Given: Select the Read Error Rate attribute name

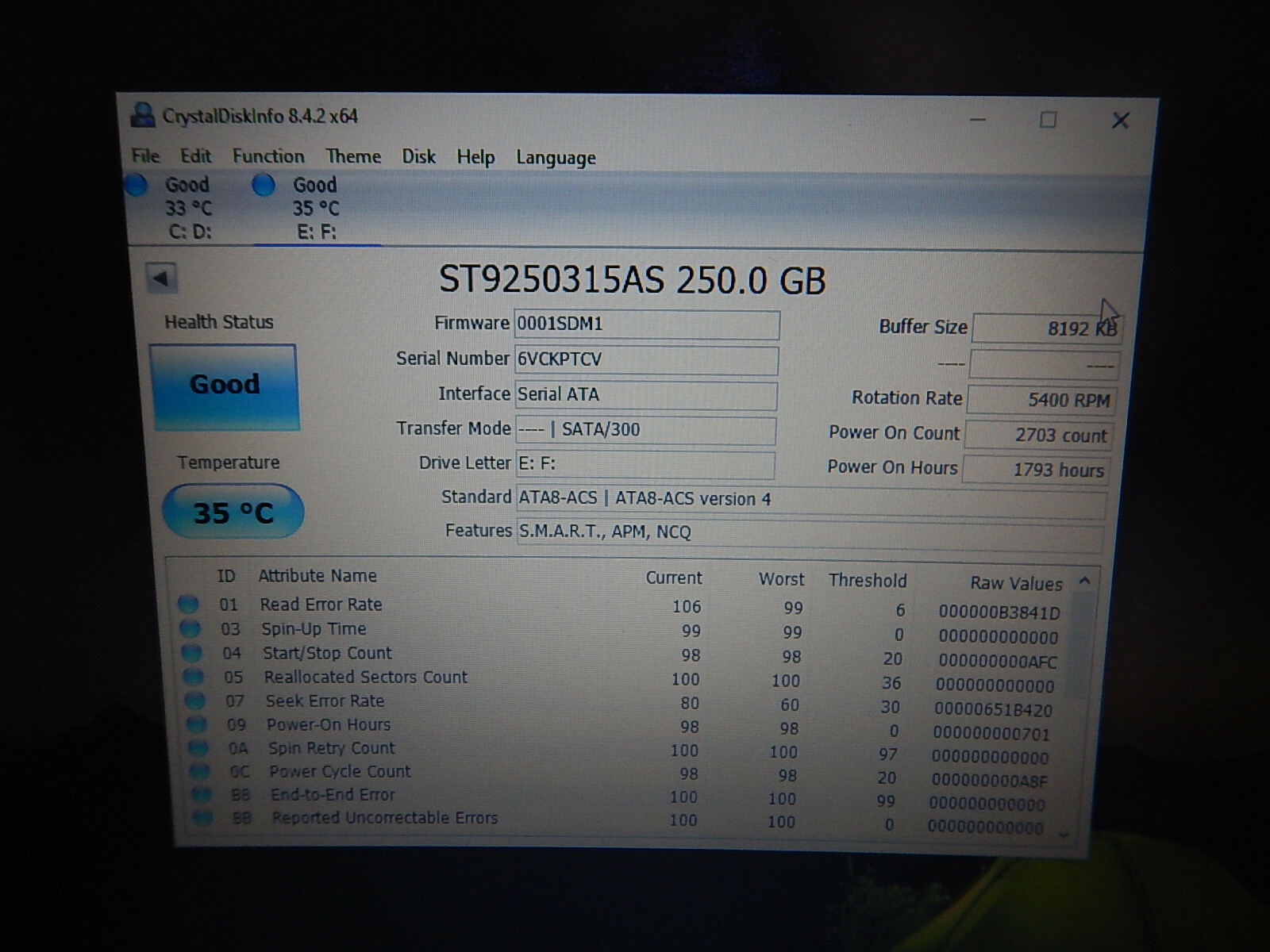Looking at the screenshot, I should click(x=321, y=605).
